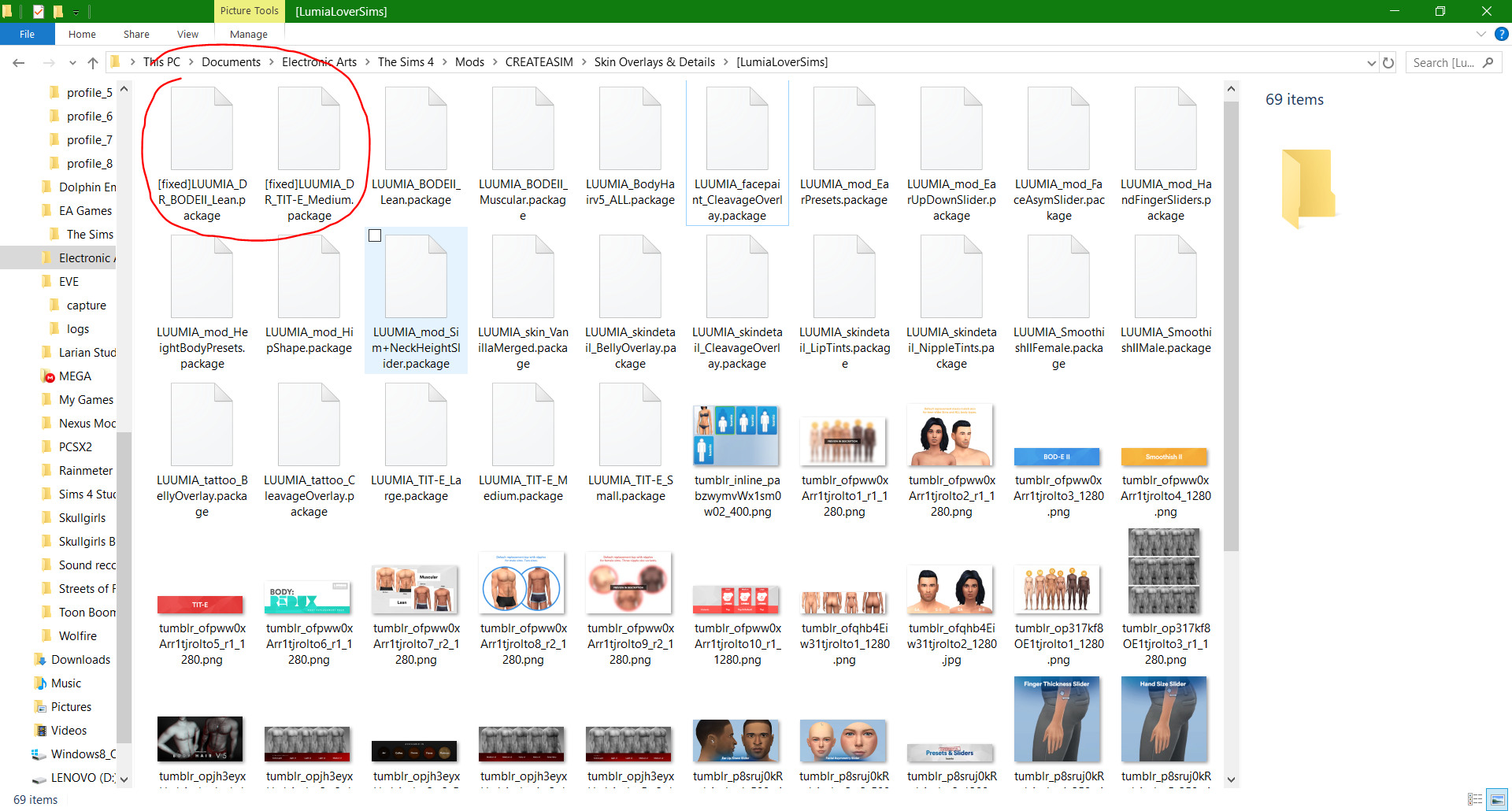Click Skin Overlays & Details breadcrumb
Screen dimensions: 1512x811
654,62
